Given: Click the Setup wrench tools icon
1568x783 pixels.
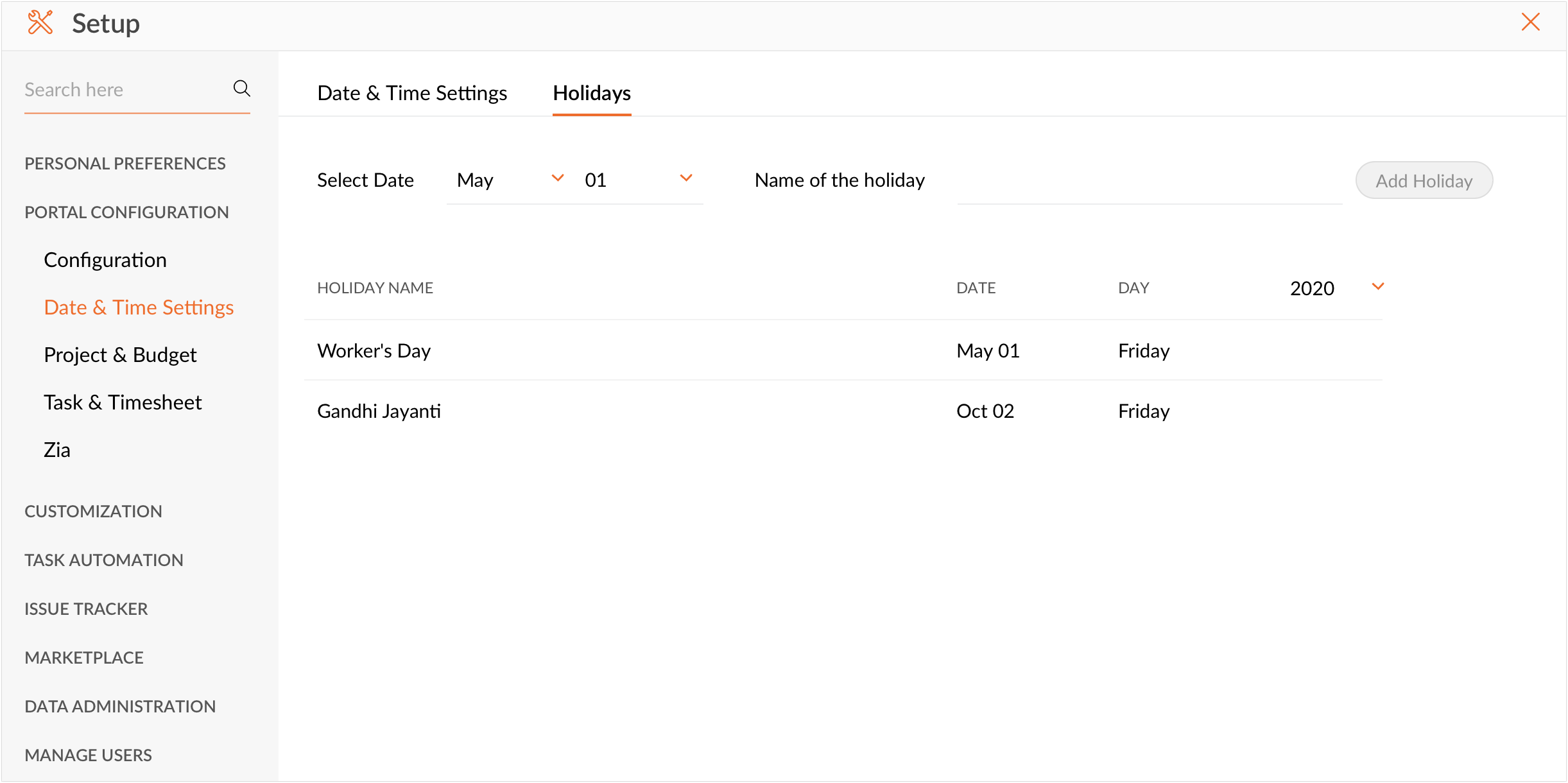Looking at the screenshot, I should (x=40, y=23).
